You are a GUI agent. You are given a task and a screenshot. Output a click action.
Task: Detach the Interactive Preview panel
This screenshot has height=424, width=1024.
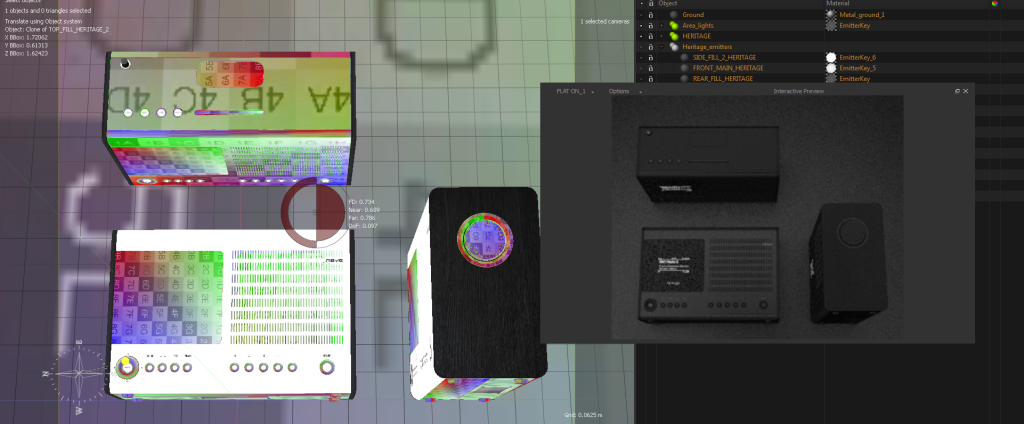(x=956, y=91)
